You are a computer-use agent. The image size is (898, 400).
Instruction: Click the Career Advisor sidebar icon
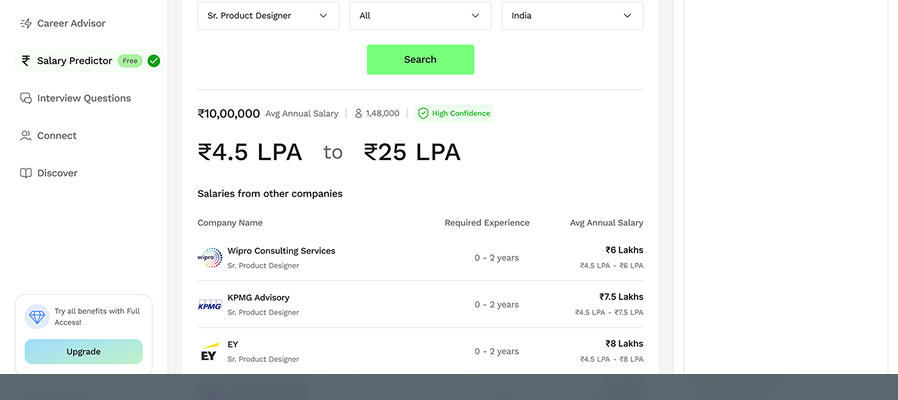[x=26, y=23]
